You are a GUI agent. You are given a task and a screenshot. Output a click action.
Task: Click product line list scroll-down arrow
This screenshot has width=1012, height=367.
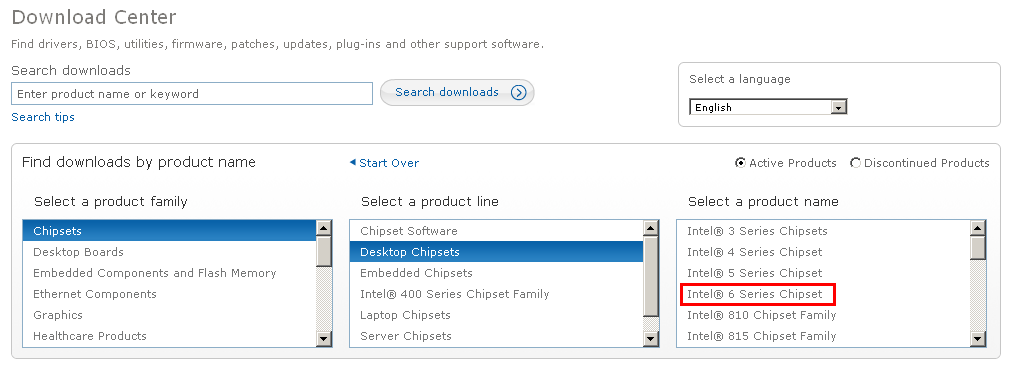651,338
